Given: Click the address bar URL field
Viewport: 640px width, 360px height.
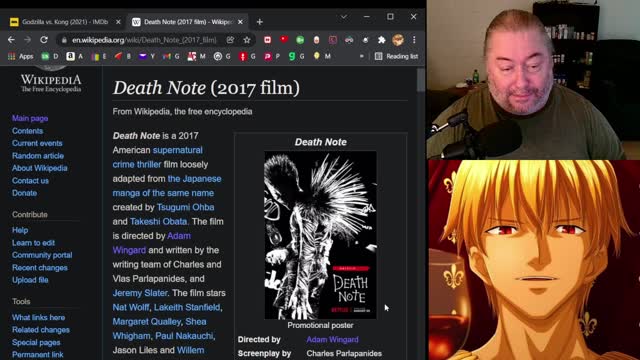Looking at the screenshot, I should (144, 40).
